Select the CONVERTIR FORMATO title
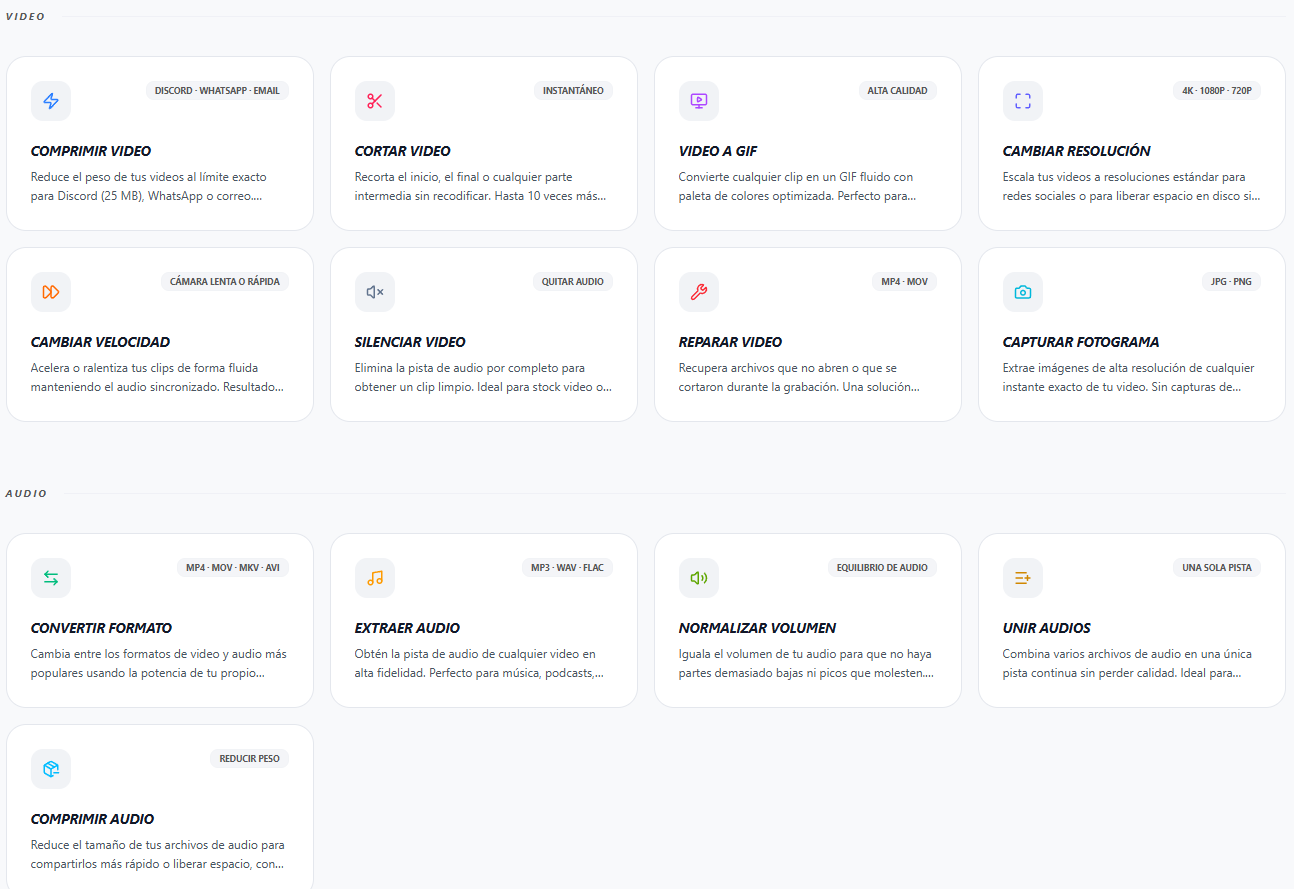Viewport: 1294px width, 889px height. pyautogui.click(x=102, y=628)
